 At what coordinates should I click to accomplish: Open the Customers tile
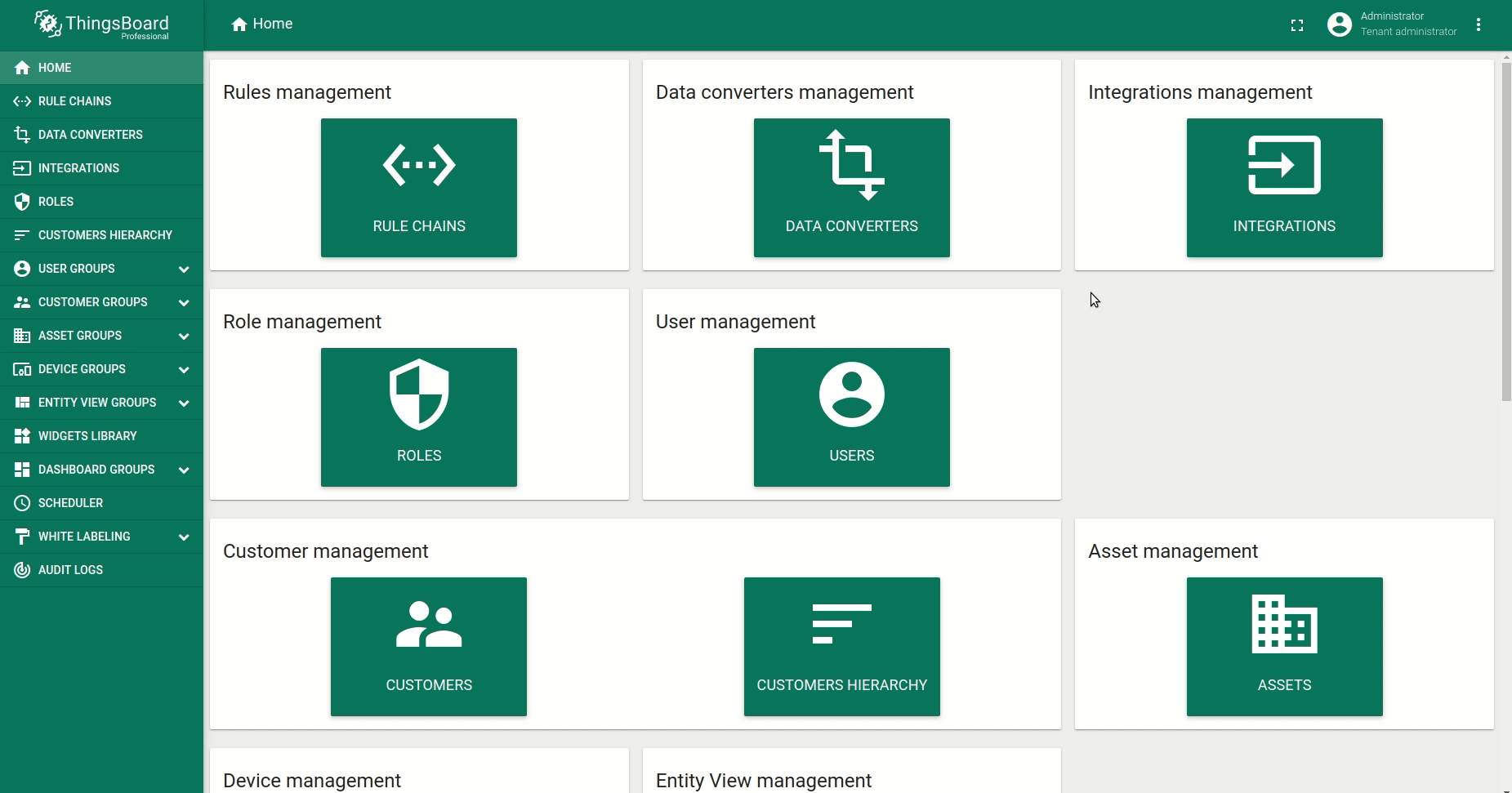click(429, 647)
